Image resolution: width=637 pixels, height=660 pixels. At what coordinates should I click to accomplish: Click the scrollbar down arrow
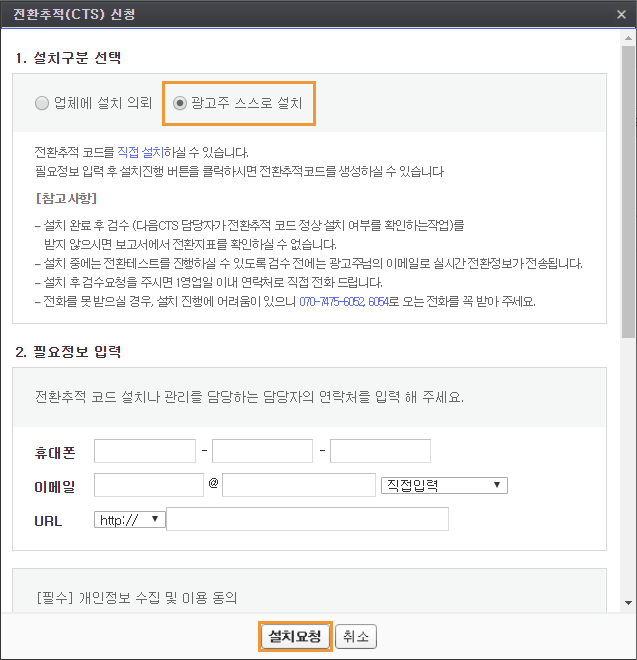click(x=629, y=603)
